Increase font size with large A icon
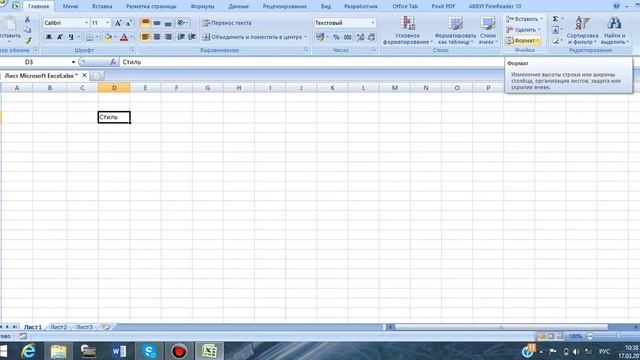640x360 pixels. [118, 23]
